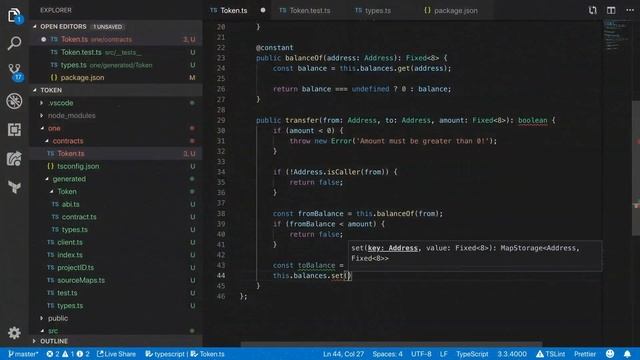Click TypeScript version 3.3.4000
The image size is (640, 360).
(511, 354)
